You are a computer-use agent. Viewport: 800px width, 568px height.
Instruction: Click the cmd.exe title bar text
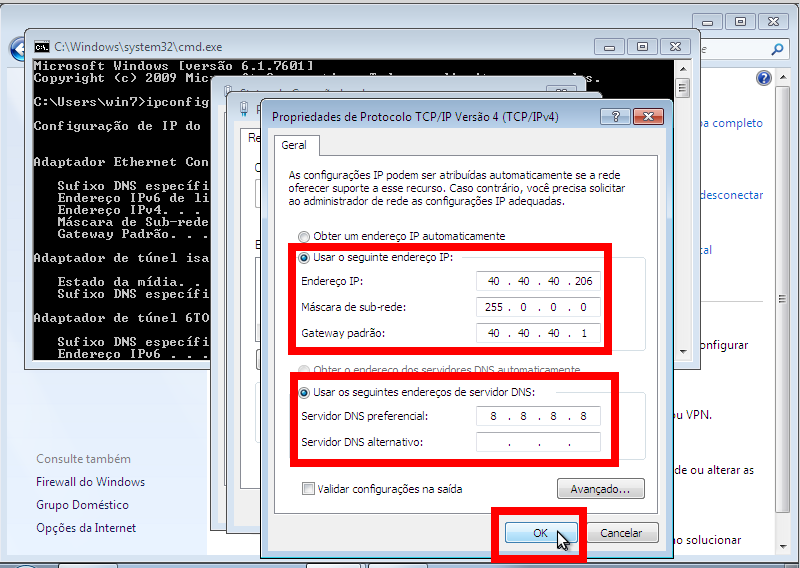tap(138, 47)
